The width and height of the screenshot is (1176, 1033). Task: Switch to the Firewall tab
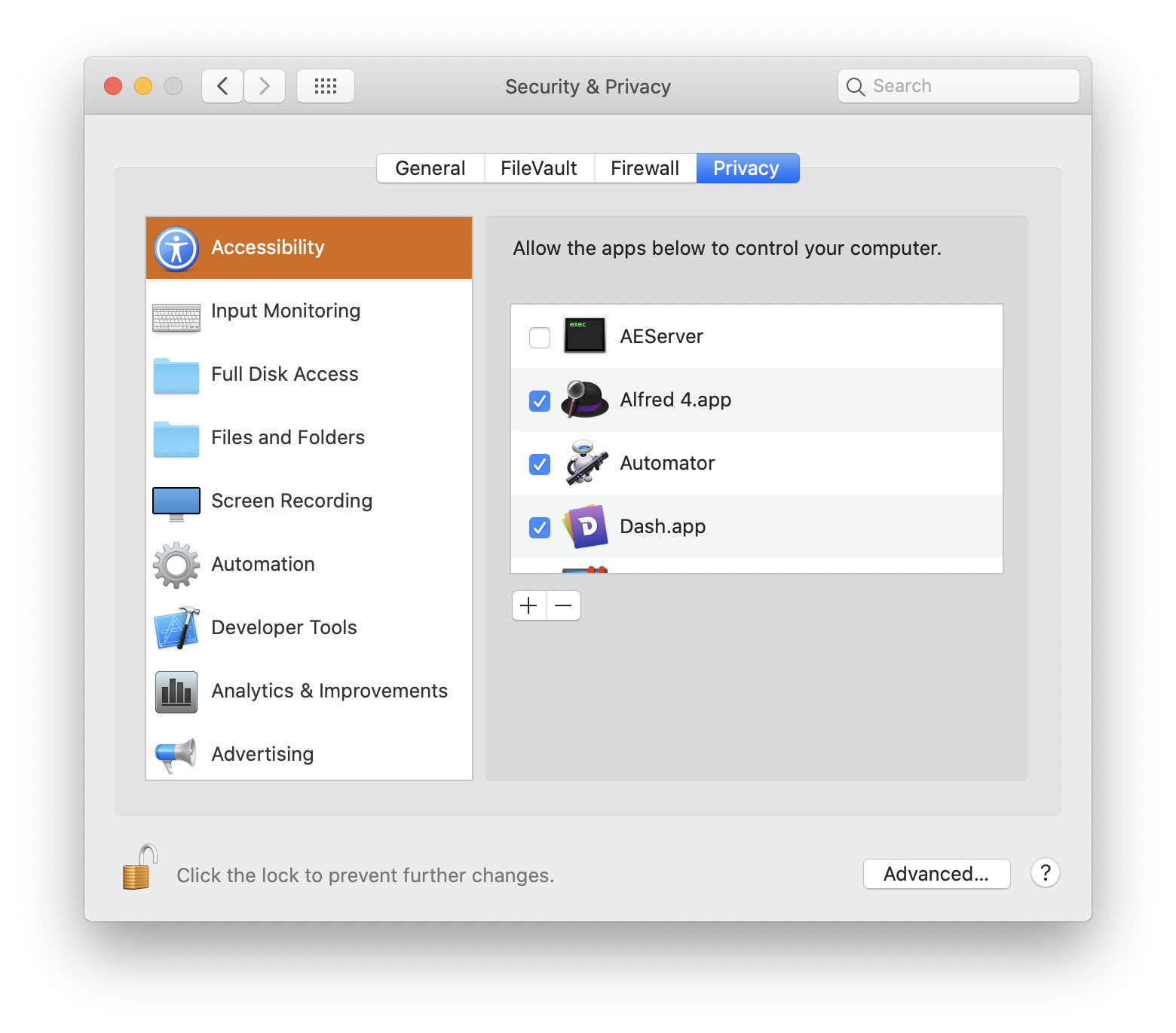(645, 168)
